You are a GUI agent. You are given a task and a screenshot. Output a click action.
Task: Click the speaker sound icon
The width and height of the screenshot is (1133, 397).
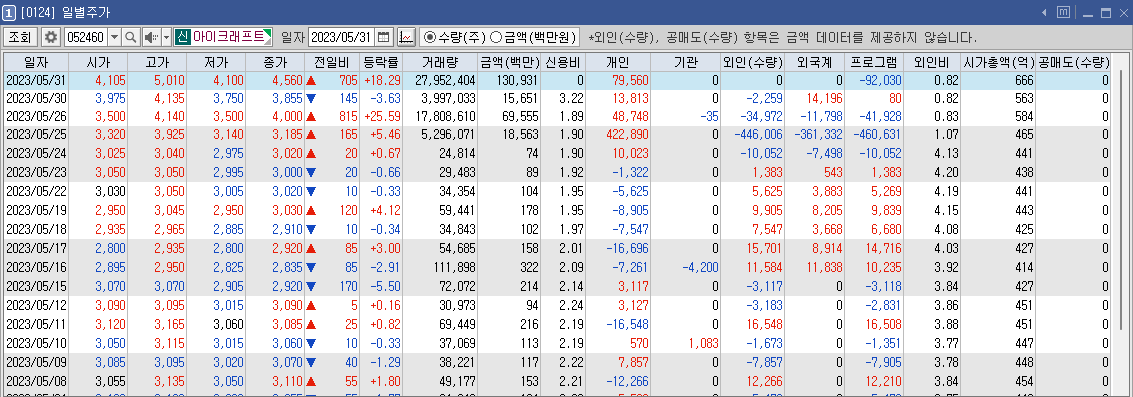click(151, 37)
